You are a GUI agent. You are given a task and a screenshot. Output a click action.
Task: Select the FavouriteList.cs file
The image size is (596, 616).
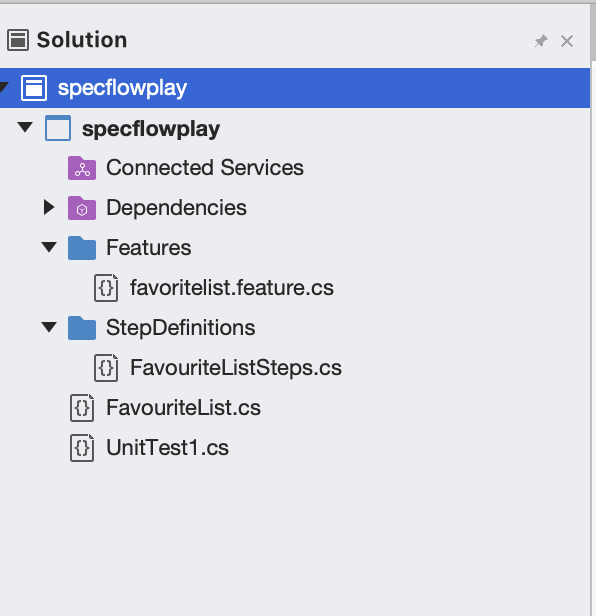(183, 408)
